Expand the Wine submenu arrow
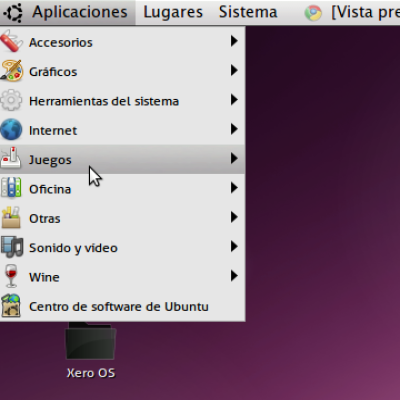The image size is (400, 400). click(x=234, y=276)
